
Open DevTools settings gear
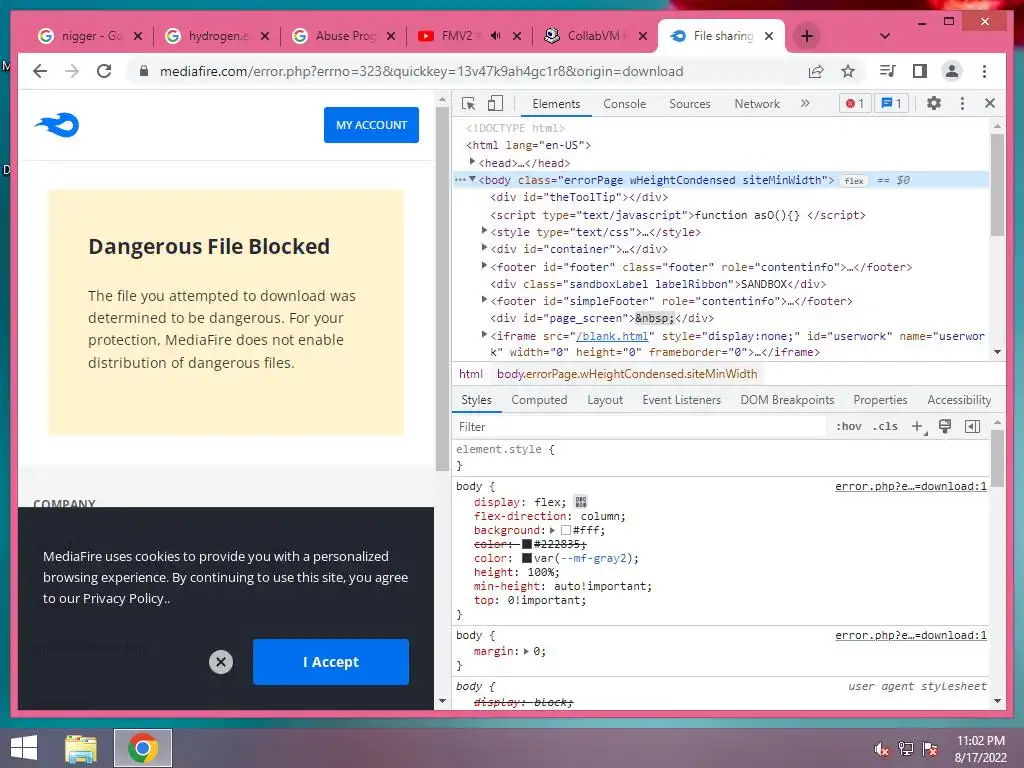(x=934, y=103)
